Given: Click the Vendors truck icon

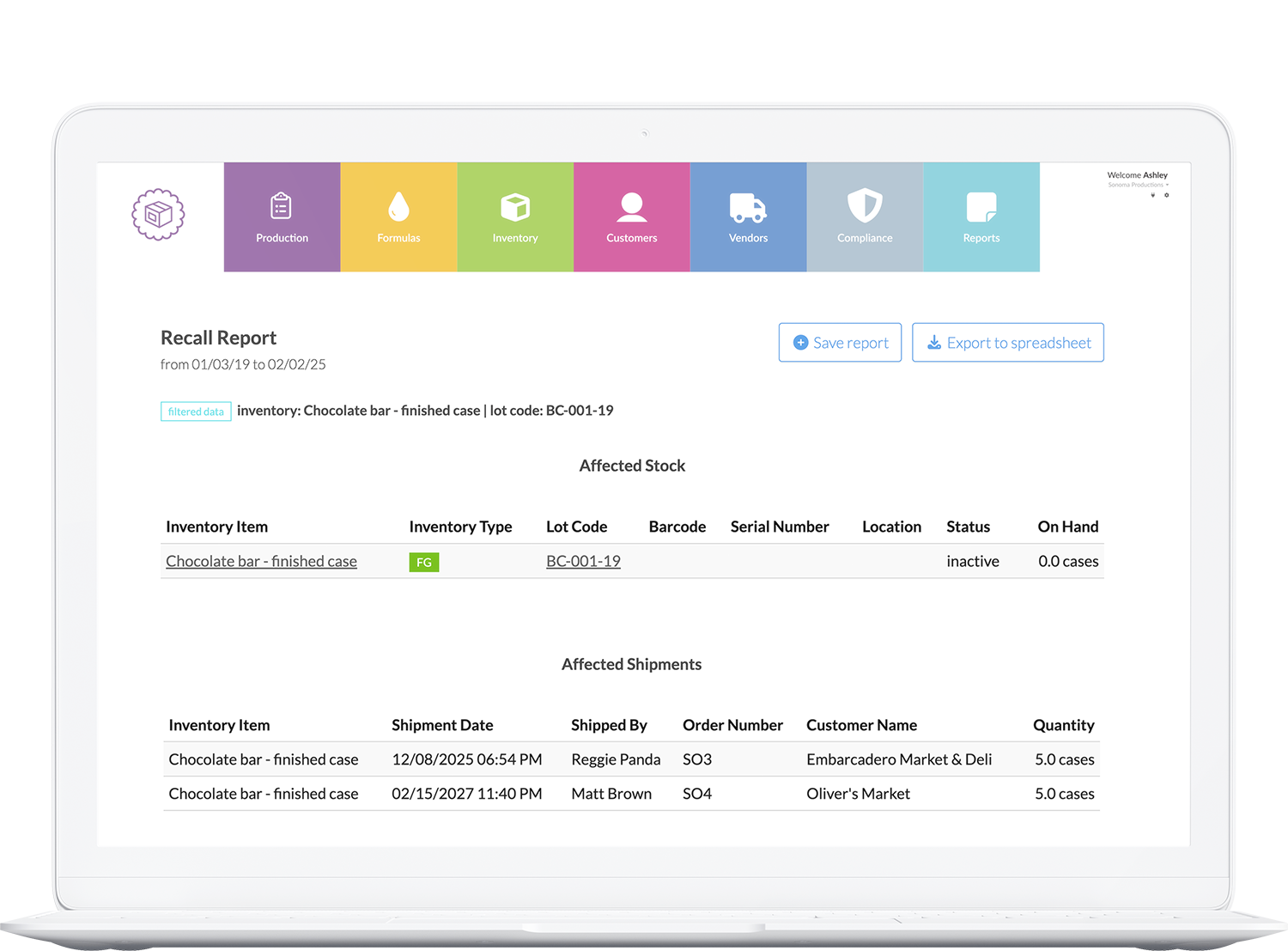Looking at the screenshot, I should click(x=748, y=206).
